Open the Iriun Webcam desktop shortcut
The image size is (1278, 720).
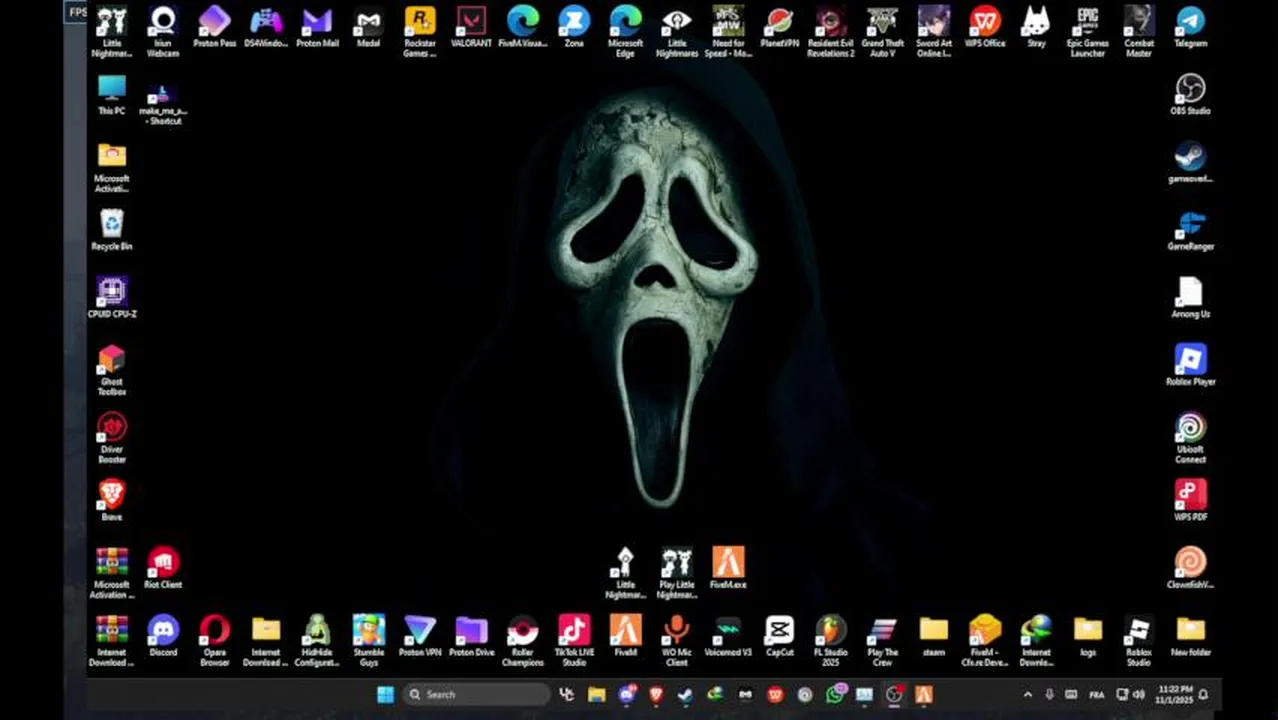[163, 31]
